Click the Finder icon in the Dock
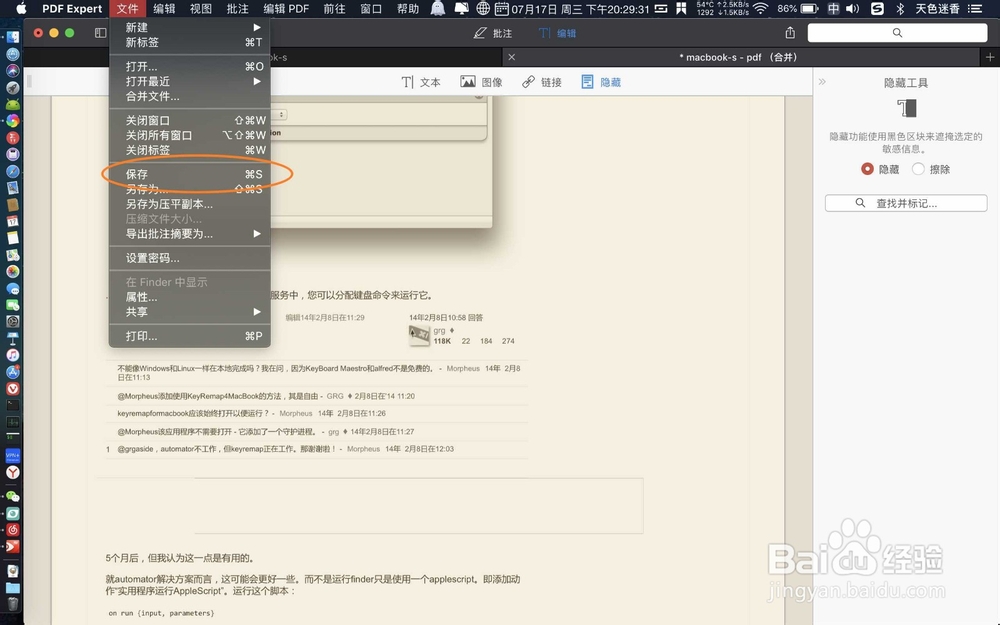Image resolution: width=1000 pixels, height=625 pixels. (13, 38)
